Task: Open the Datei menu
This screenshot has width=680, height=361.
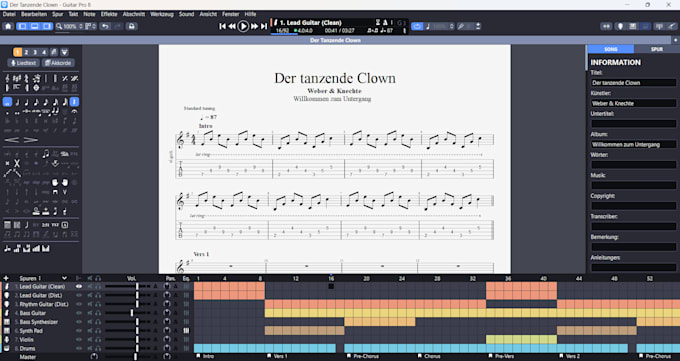Action: (9, 14)
